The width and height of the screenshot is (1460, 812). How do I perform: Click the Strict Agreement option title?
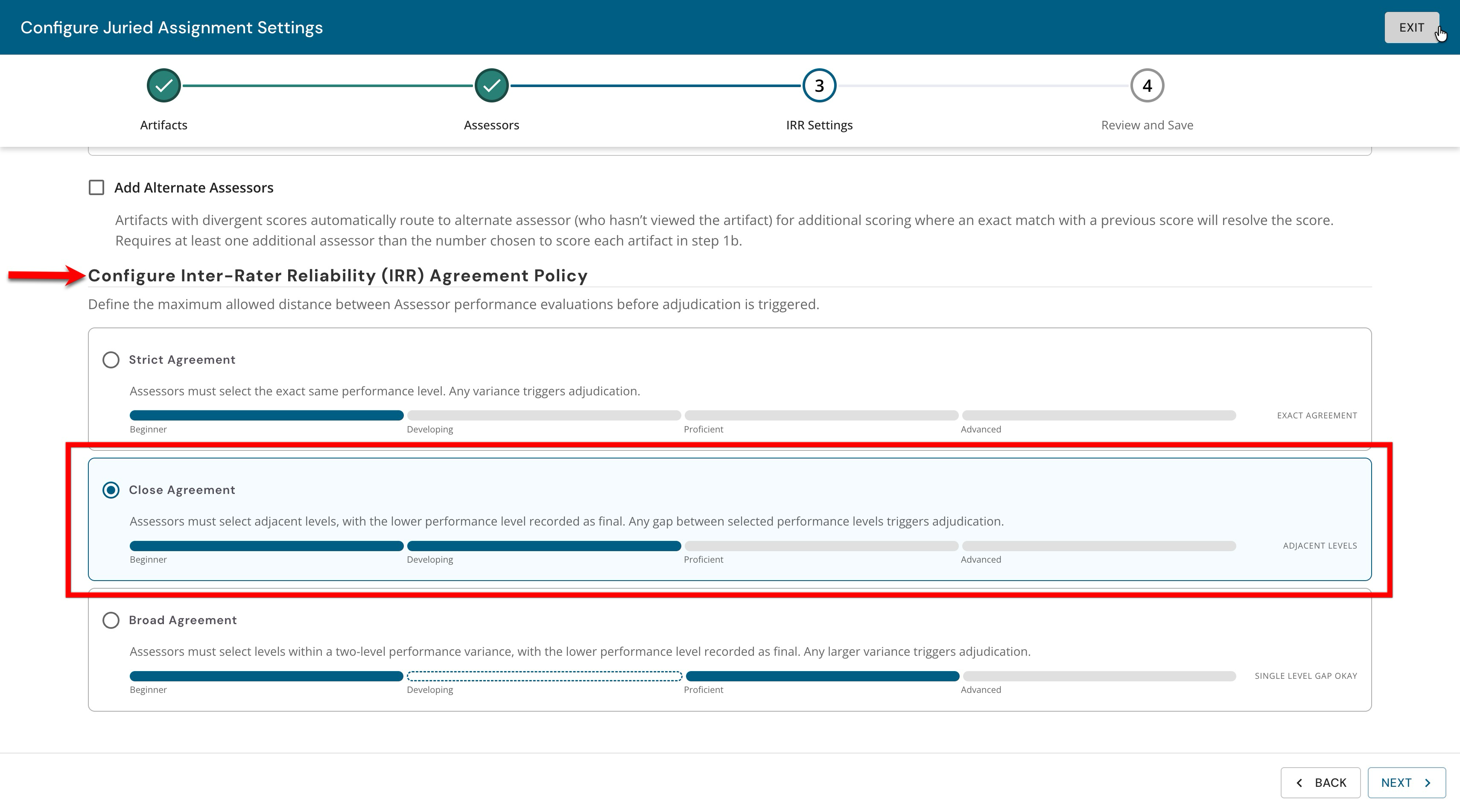tap(182, 360)
